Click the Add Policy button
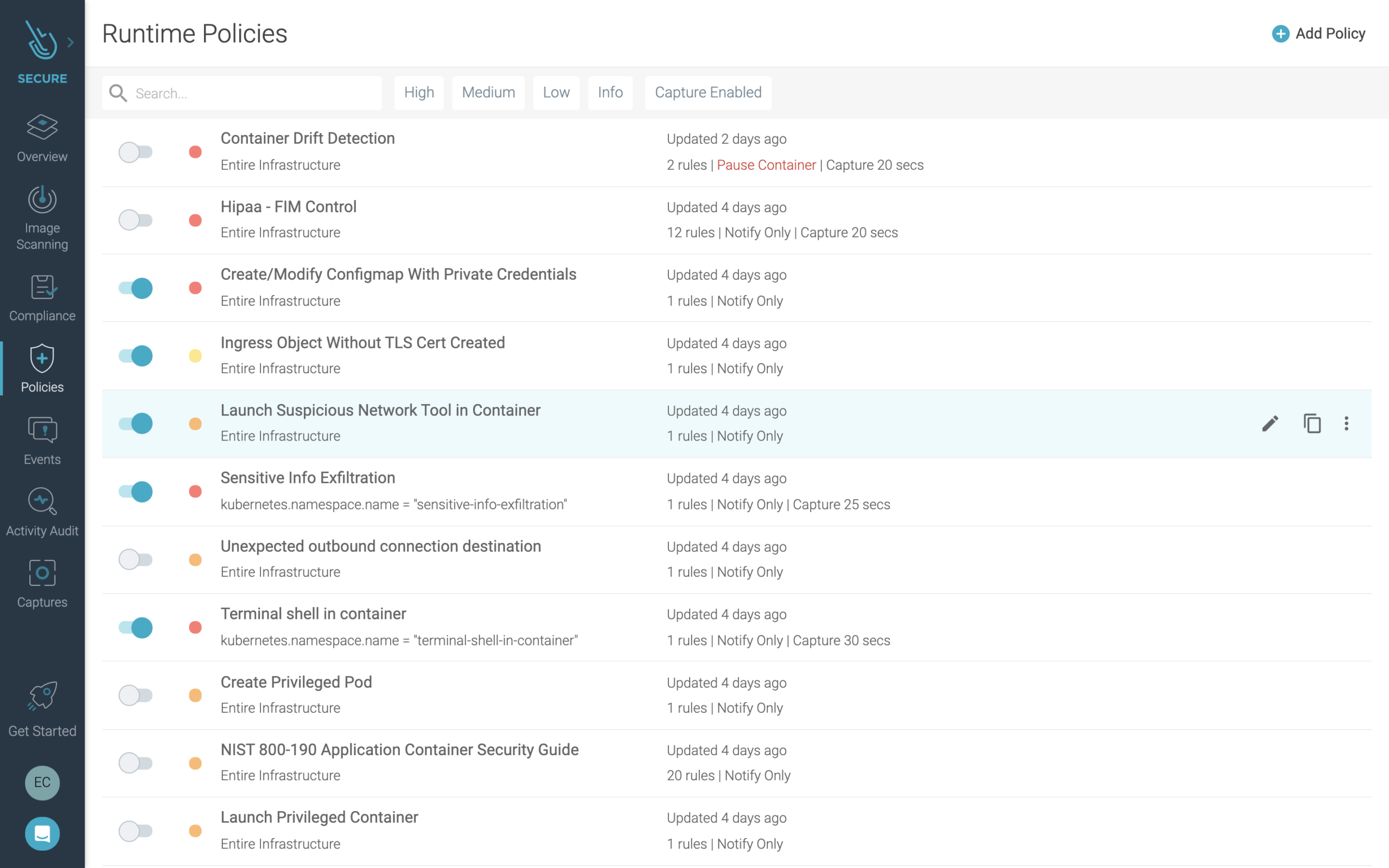Viewport: 1389px width, 868px height. coord(1318,34)
